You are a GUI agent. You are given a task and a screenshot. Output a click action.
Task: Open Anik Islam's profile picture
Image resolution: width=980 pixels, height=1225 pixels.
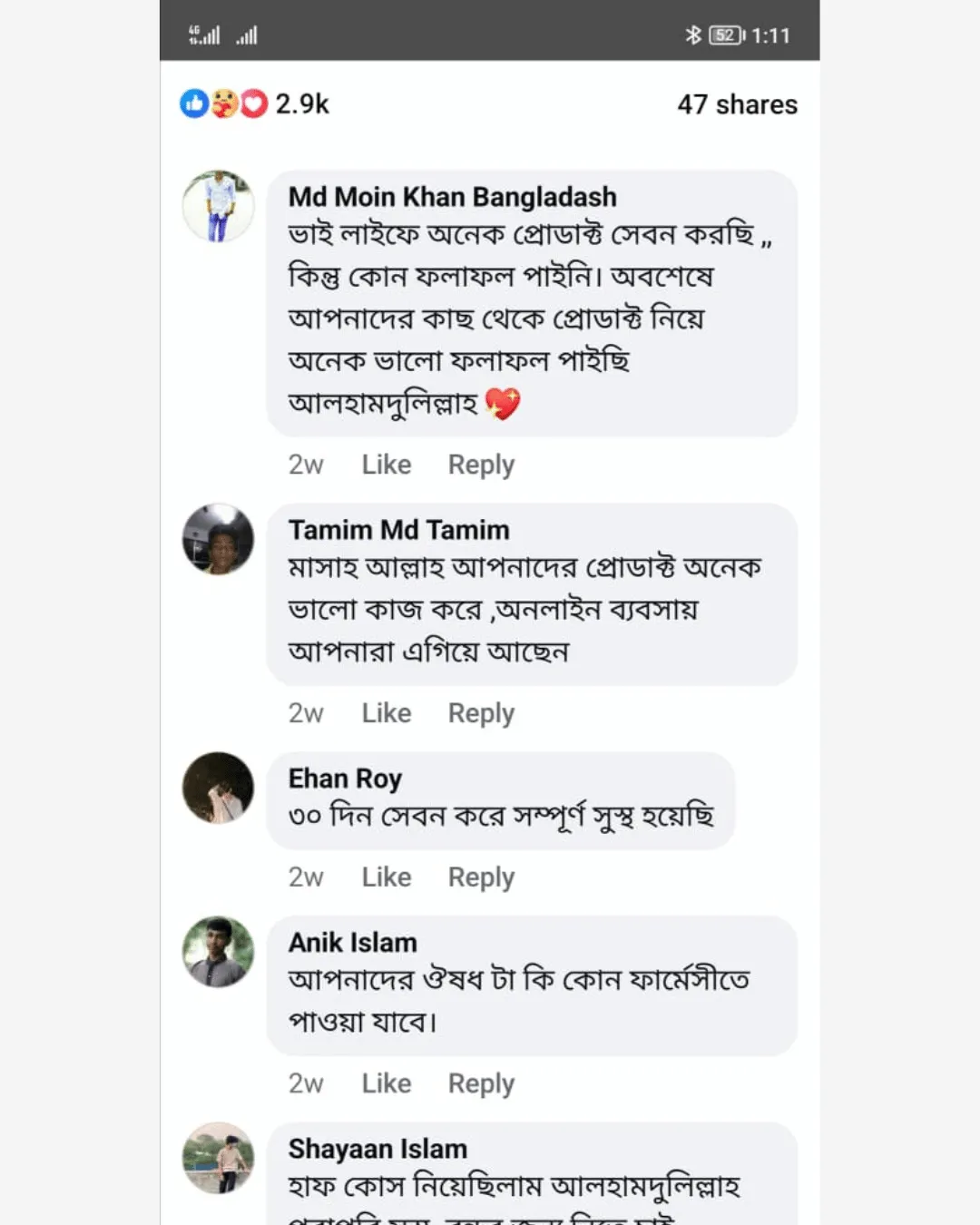click(x=219, y=952)
